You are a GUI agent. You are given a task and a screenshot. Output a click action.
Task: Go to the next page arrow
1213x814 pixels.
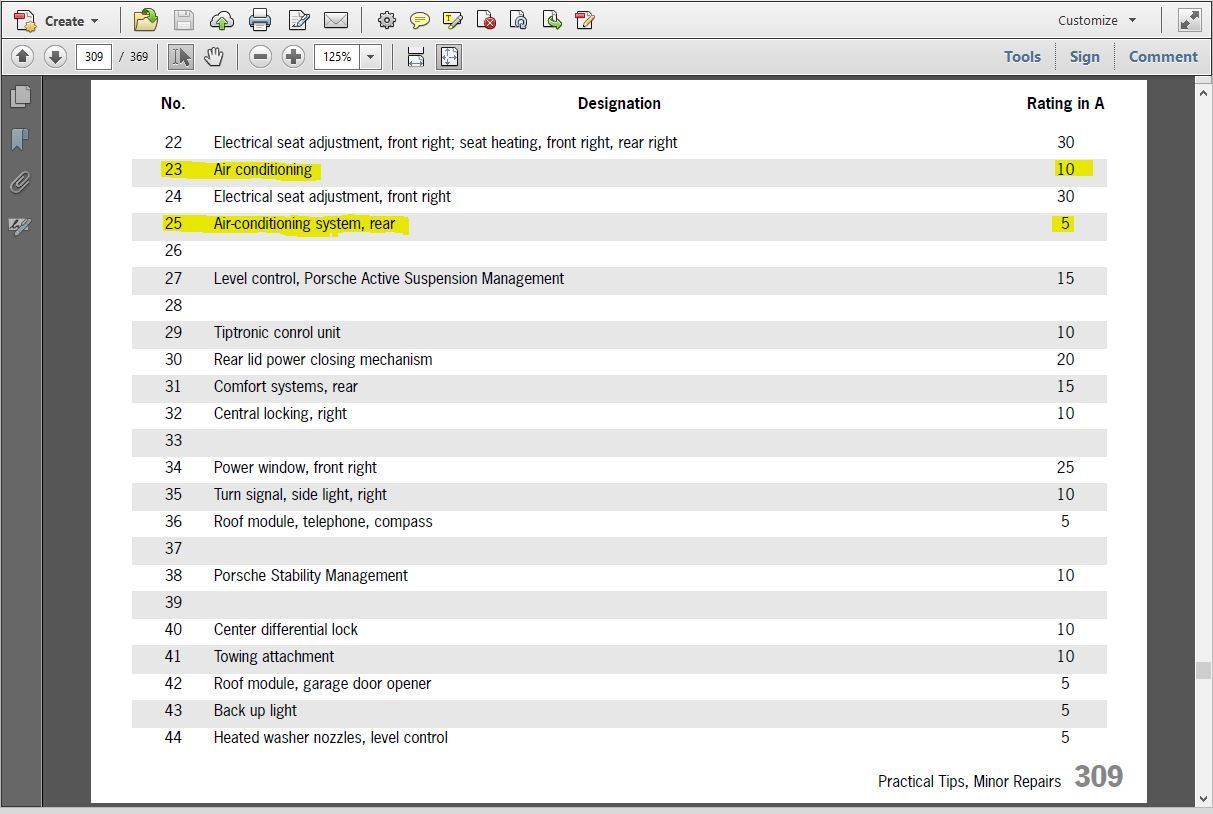point(55,57)
